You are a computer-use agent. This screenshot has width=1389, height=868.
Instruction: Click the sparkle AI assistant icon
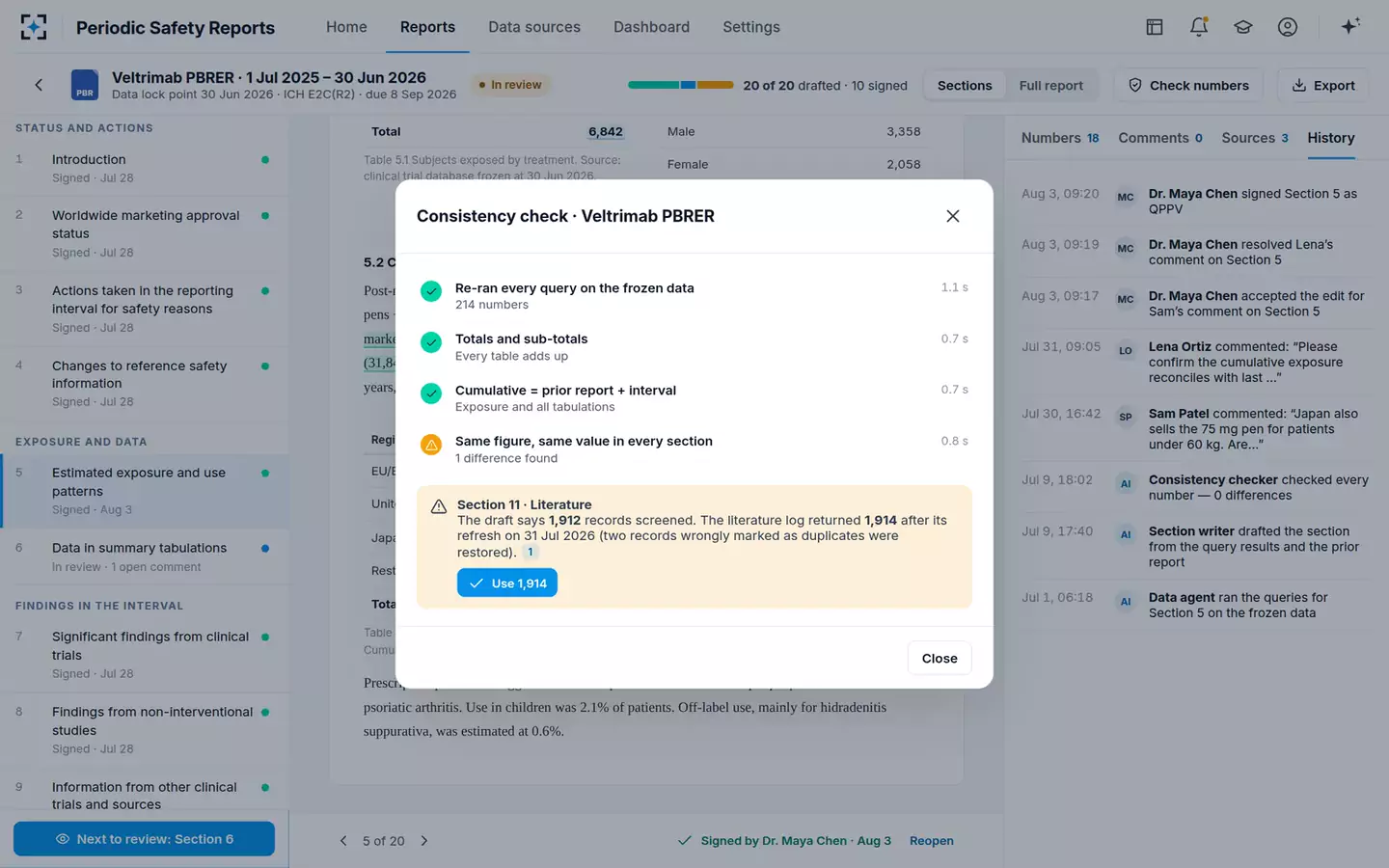click(x=1350, y=26)
